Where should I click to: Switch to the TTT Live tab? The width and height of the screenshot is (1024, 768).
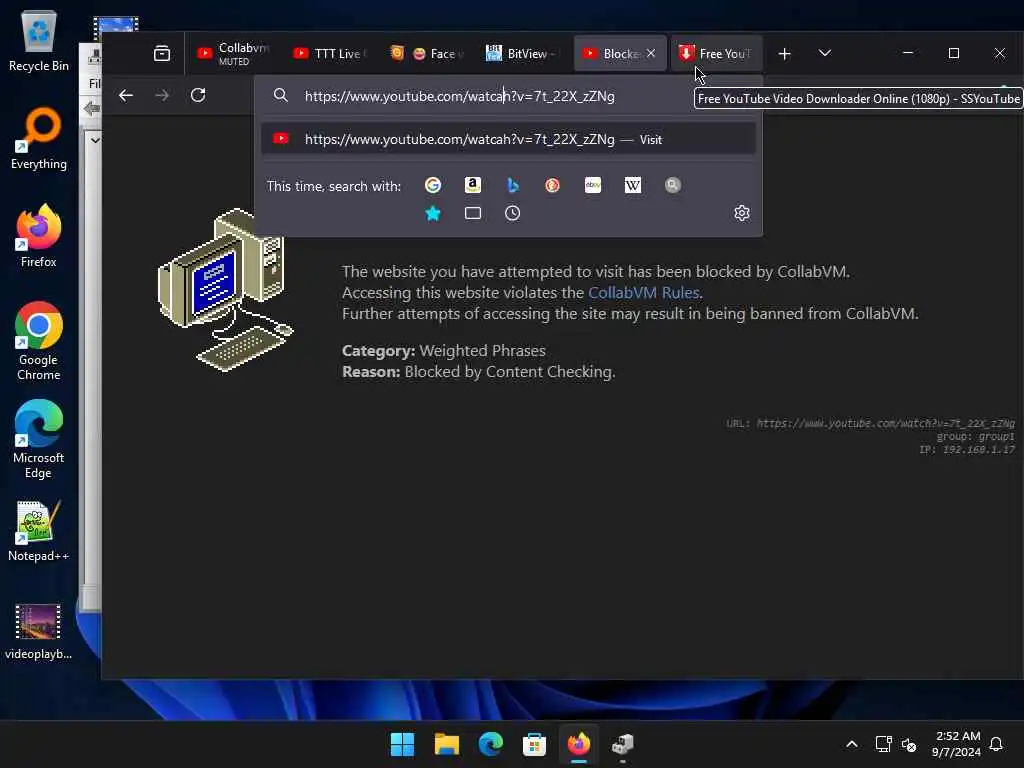(330, 54)
